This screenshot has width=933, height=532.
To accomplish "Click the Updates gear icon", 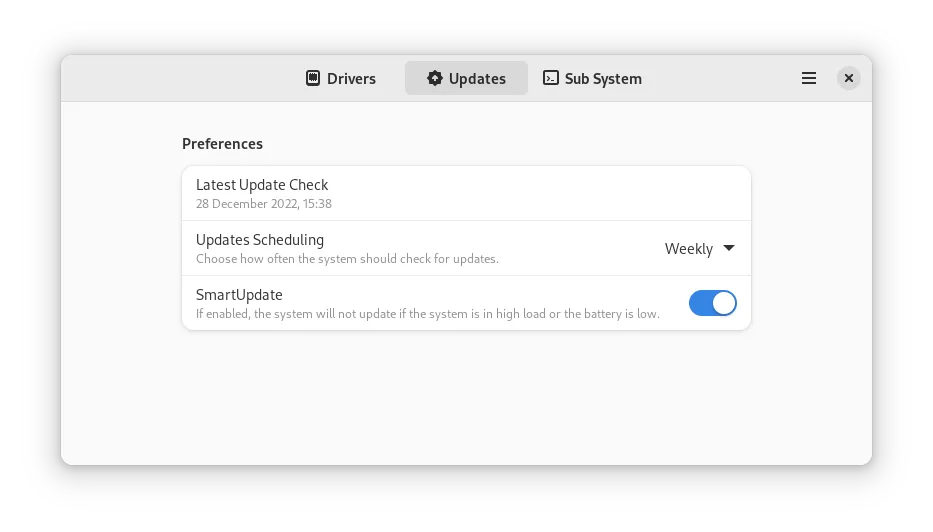I will [434, 78].
